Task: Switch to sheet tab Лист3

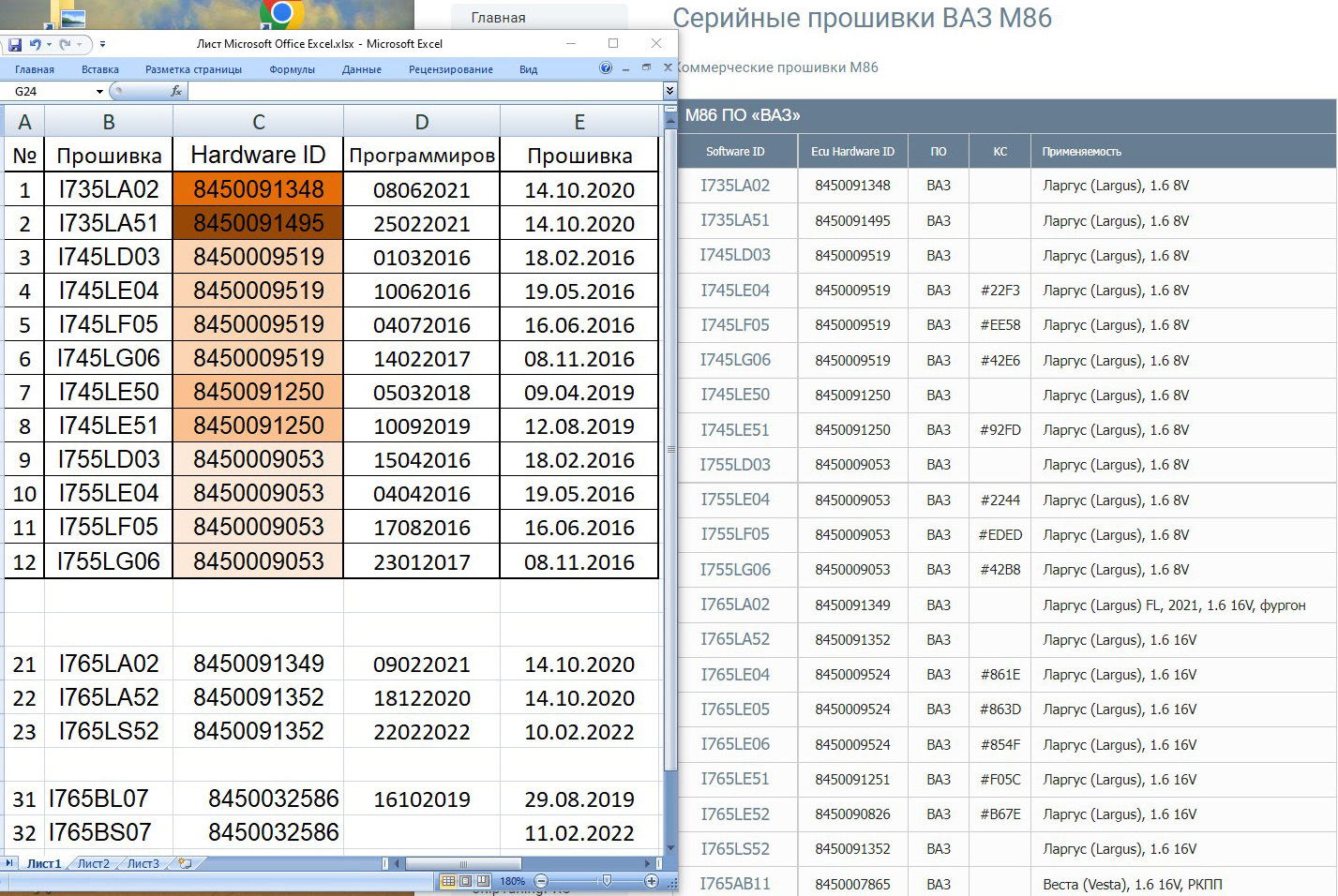Action: tap(143, 863)
